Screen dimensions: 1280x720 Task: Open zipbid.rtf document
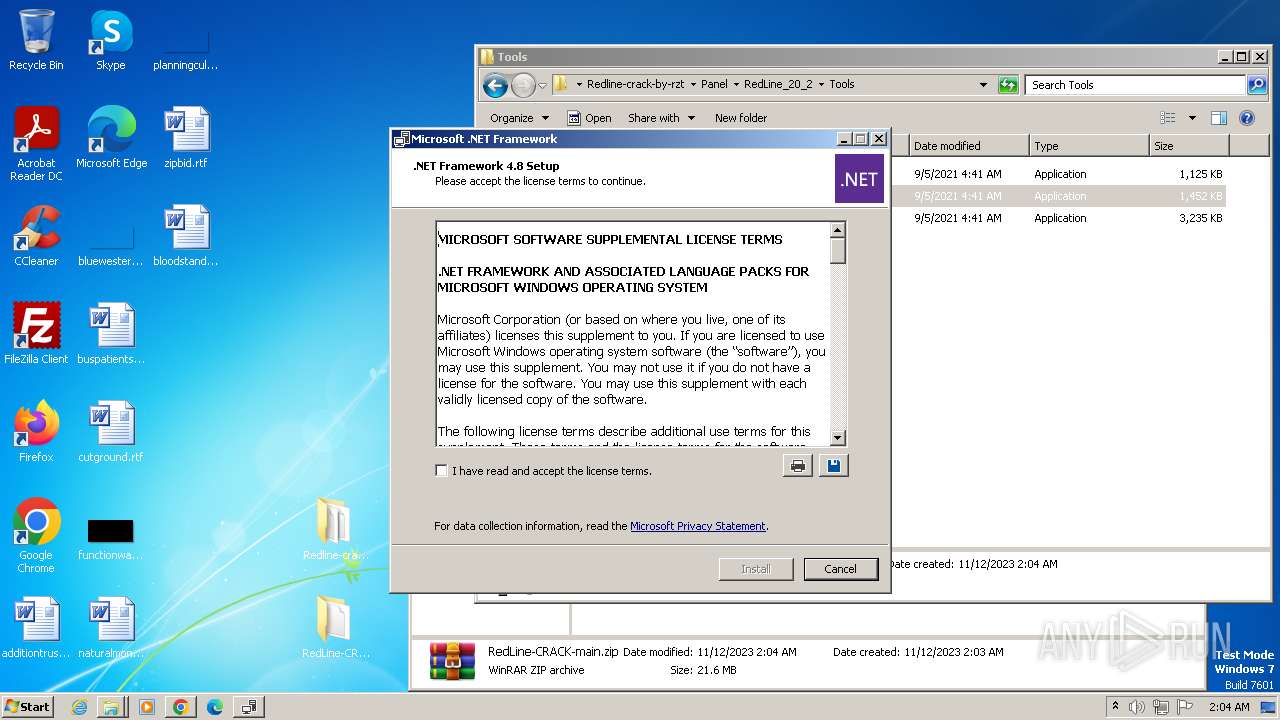pyautogui.click(x=186, y=138)
